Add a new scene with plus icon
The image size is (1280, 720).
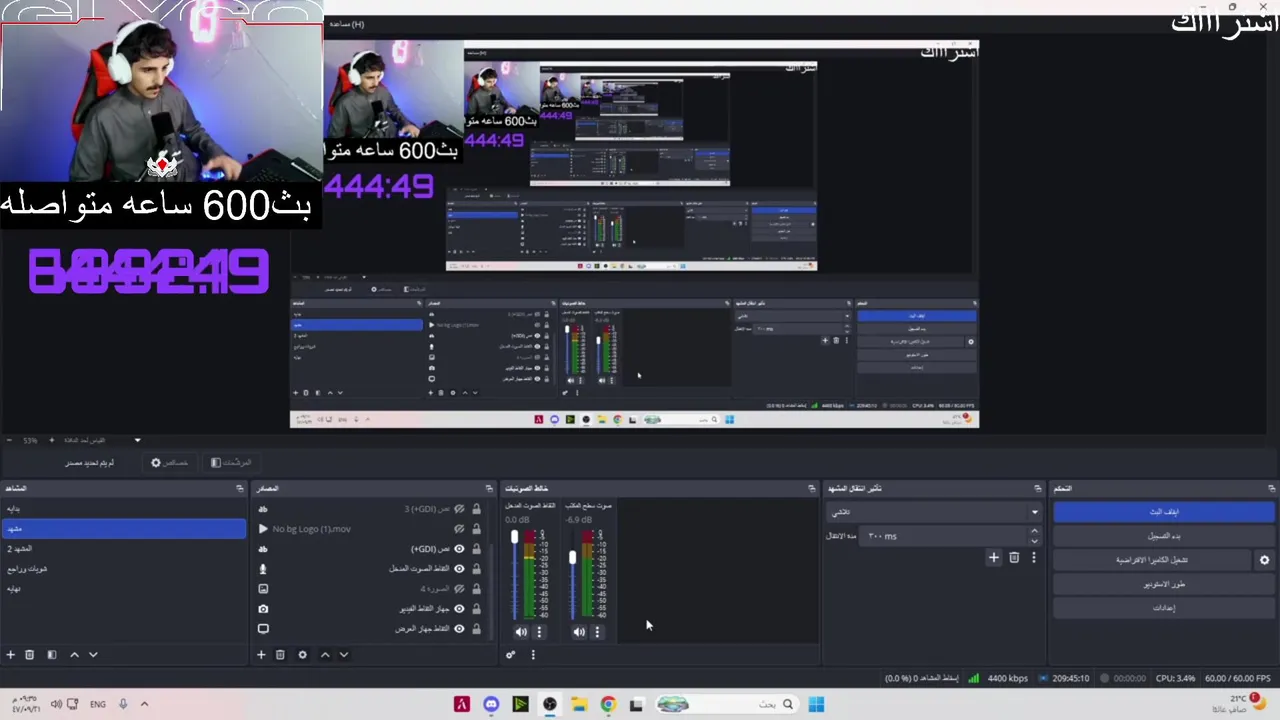(x=10, y=655)
